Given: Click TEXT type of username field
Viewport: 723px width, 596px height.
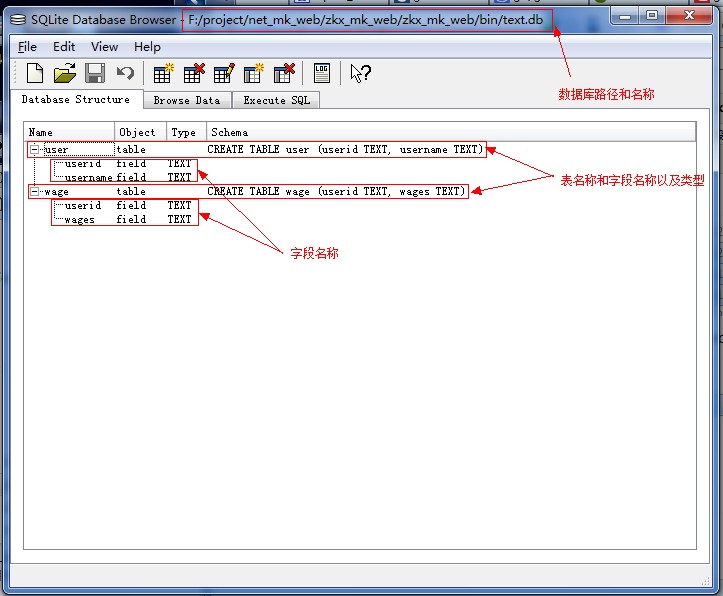Looking at the screenshot, I should (179, 177).
